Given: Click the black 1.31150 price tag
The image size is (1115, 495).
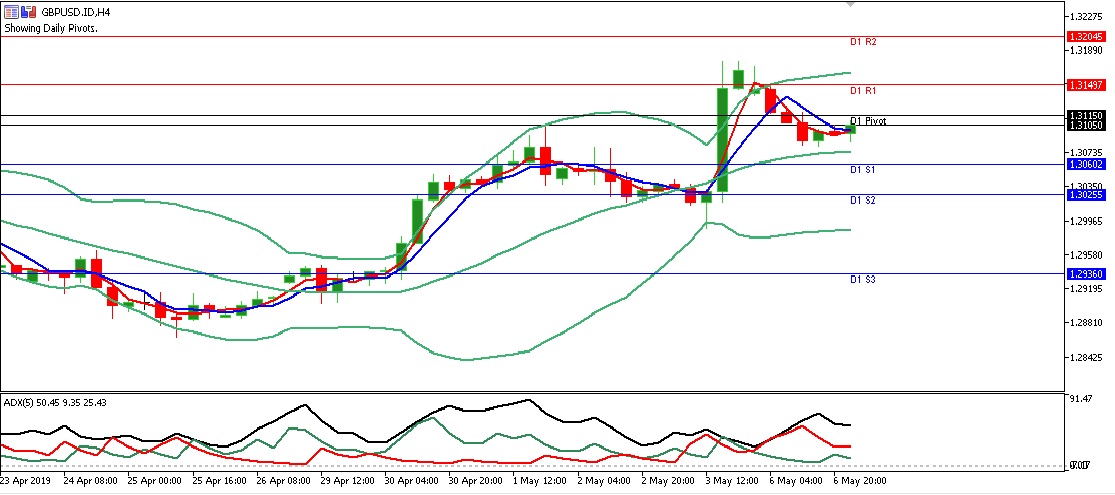Looking at the screenshot, I should pos(1086,115).
